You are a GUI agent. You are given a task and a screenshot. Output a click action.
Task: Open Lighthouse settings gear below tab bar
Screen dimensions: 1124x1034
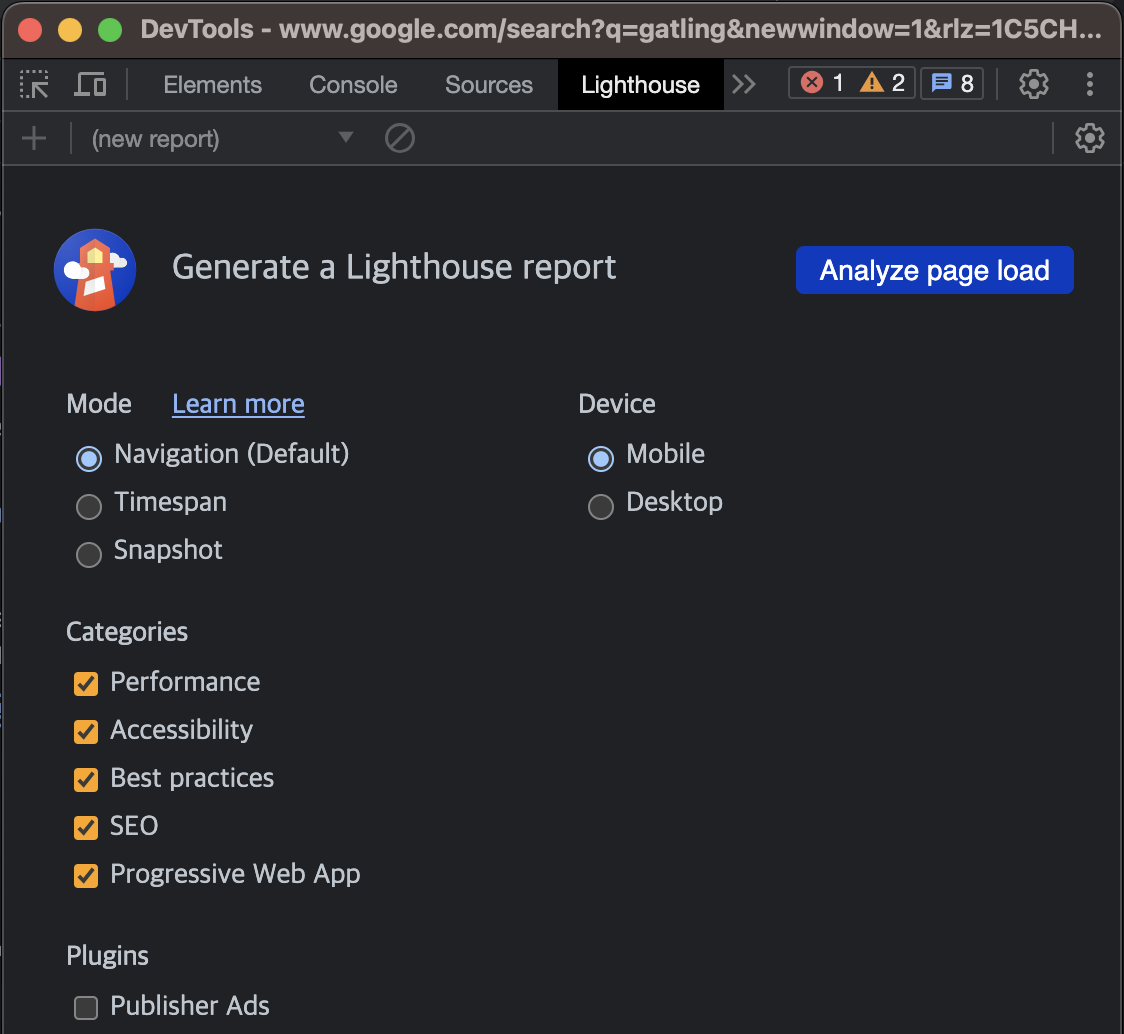(x=1089, y=138)
